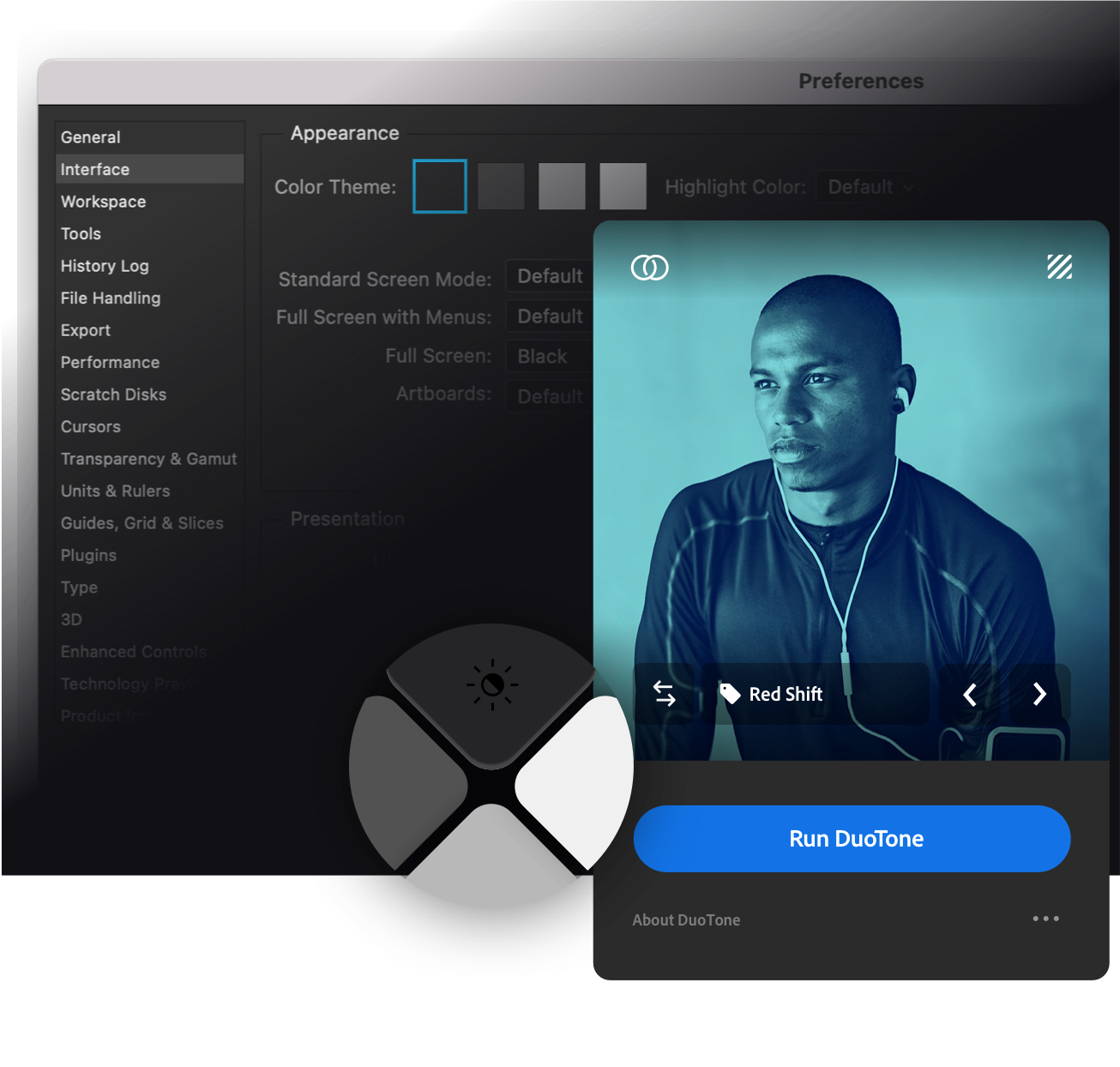
Task: Open the Highlight Color dropdown
Action: (870, 187)
